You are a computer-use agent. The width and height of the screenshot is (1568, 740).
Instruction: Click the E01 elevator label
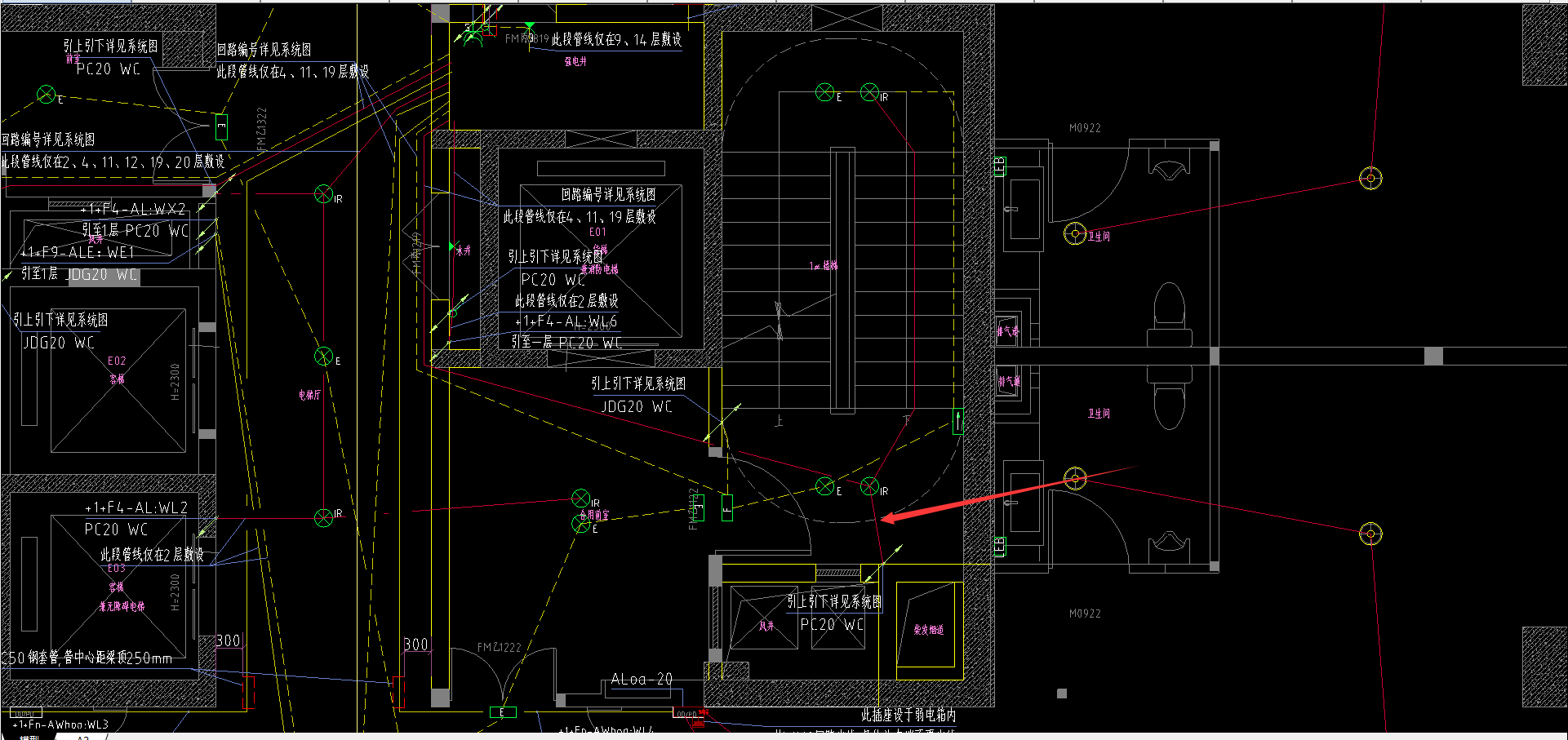coord(597,232)
